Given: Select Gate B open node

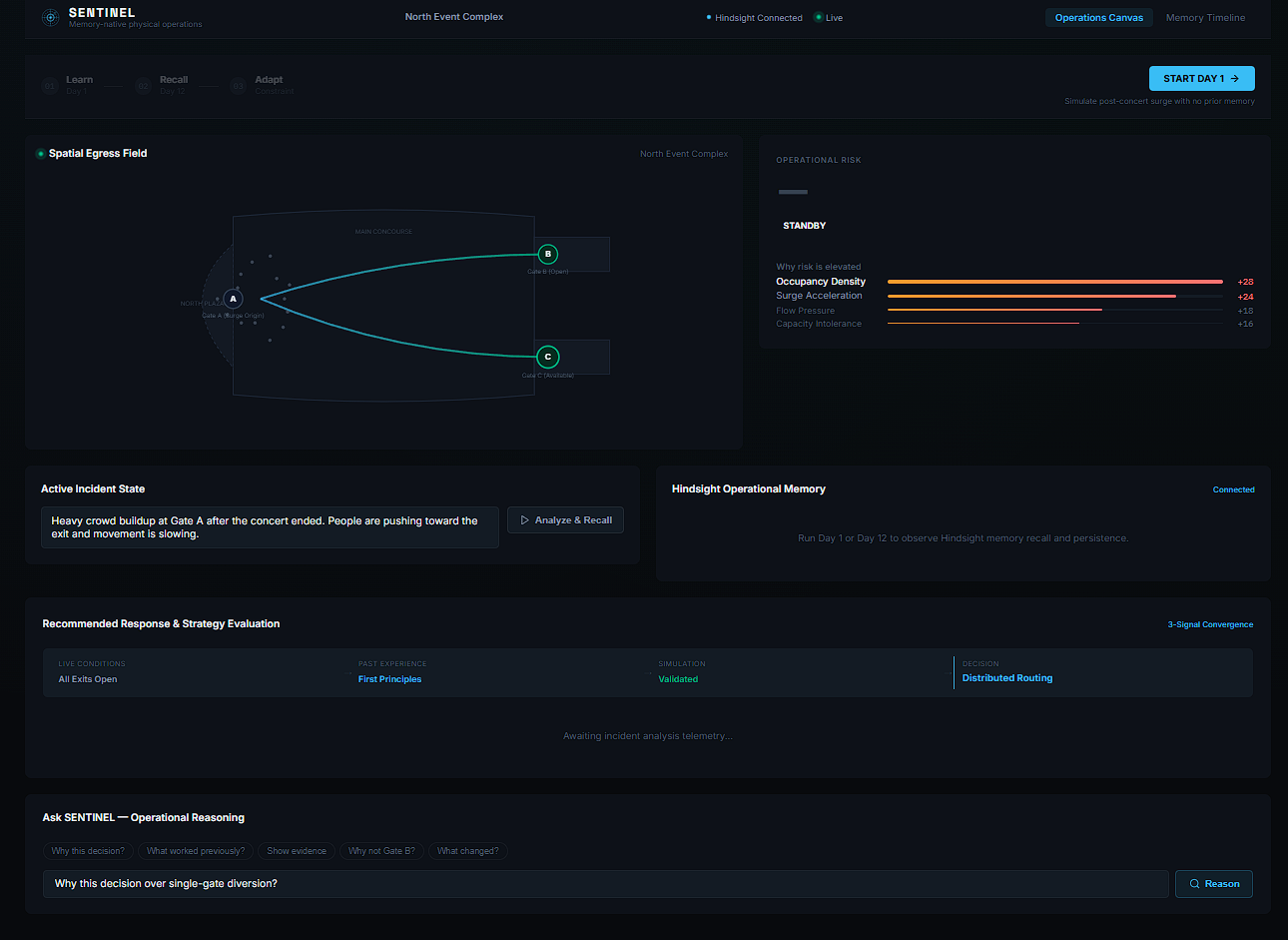Looking at the screenshot, I should point(547,254).
